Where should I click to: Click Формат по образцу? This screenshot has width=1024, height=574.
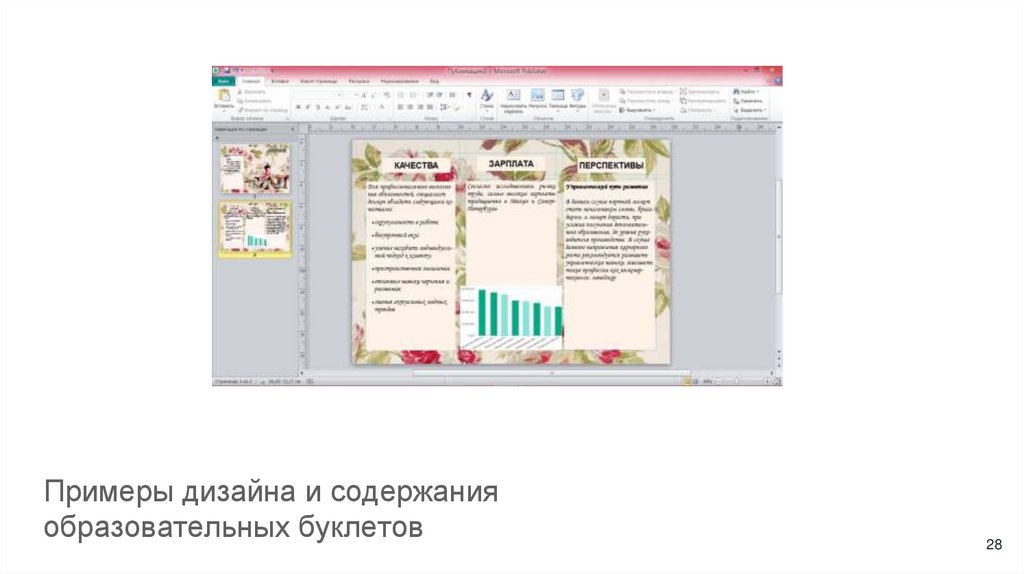pyautogui.click(x=262, y=110)
